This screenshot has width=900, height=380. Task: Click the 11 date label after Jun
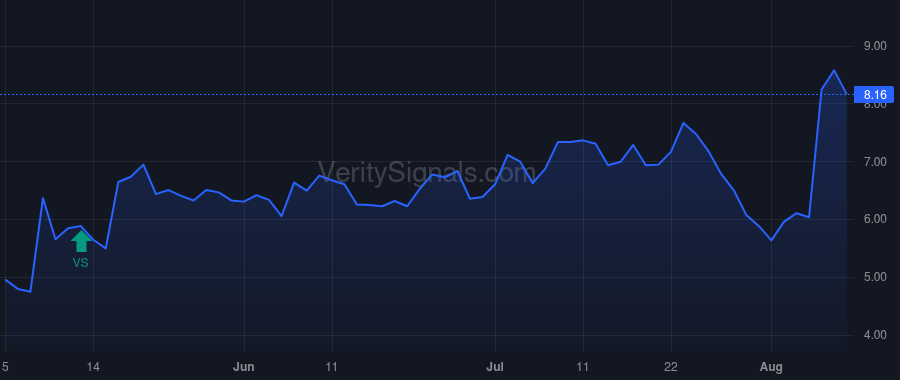click(332, 367)
